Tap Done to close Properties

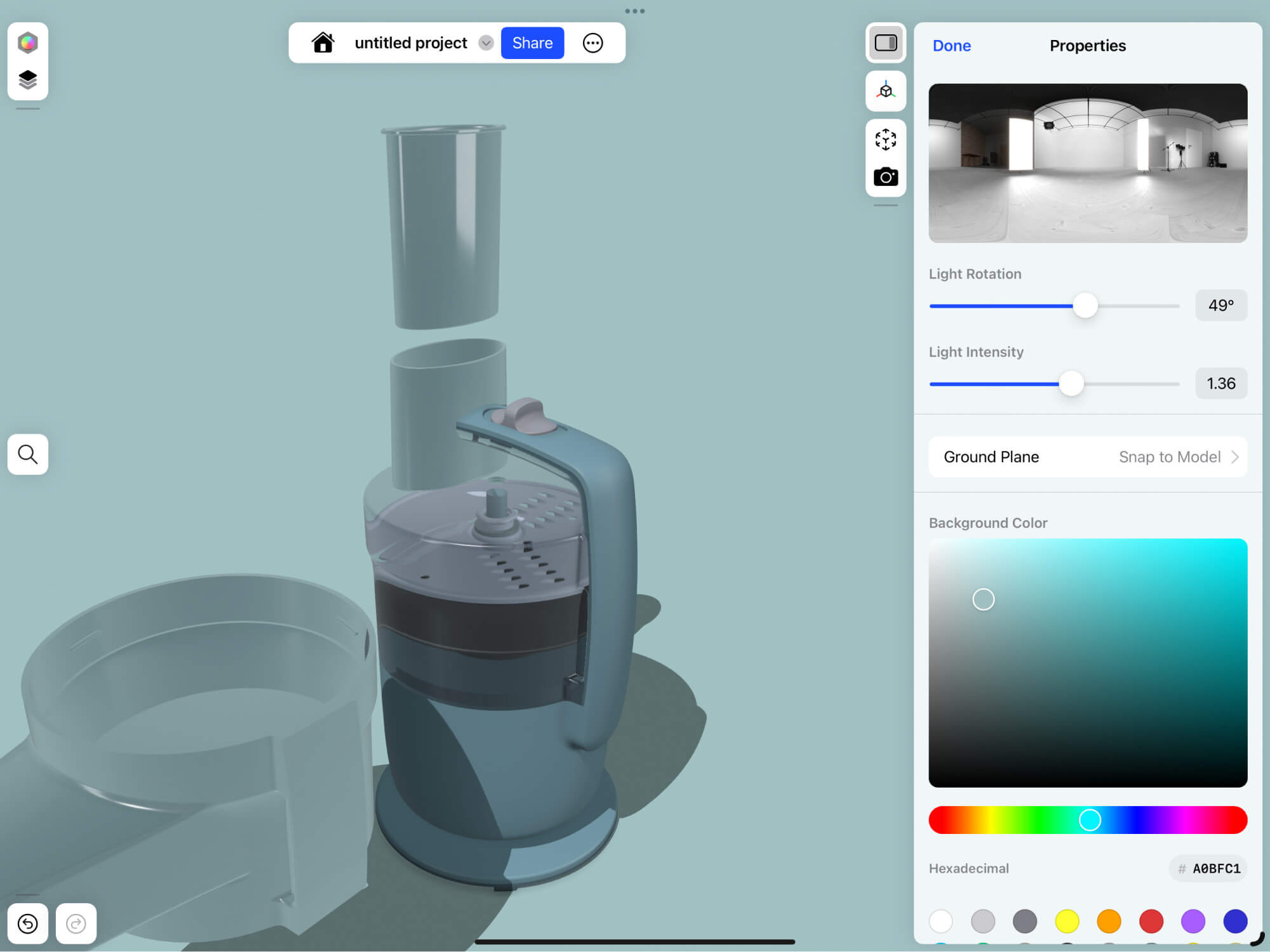951,46
